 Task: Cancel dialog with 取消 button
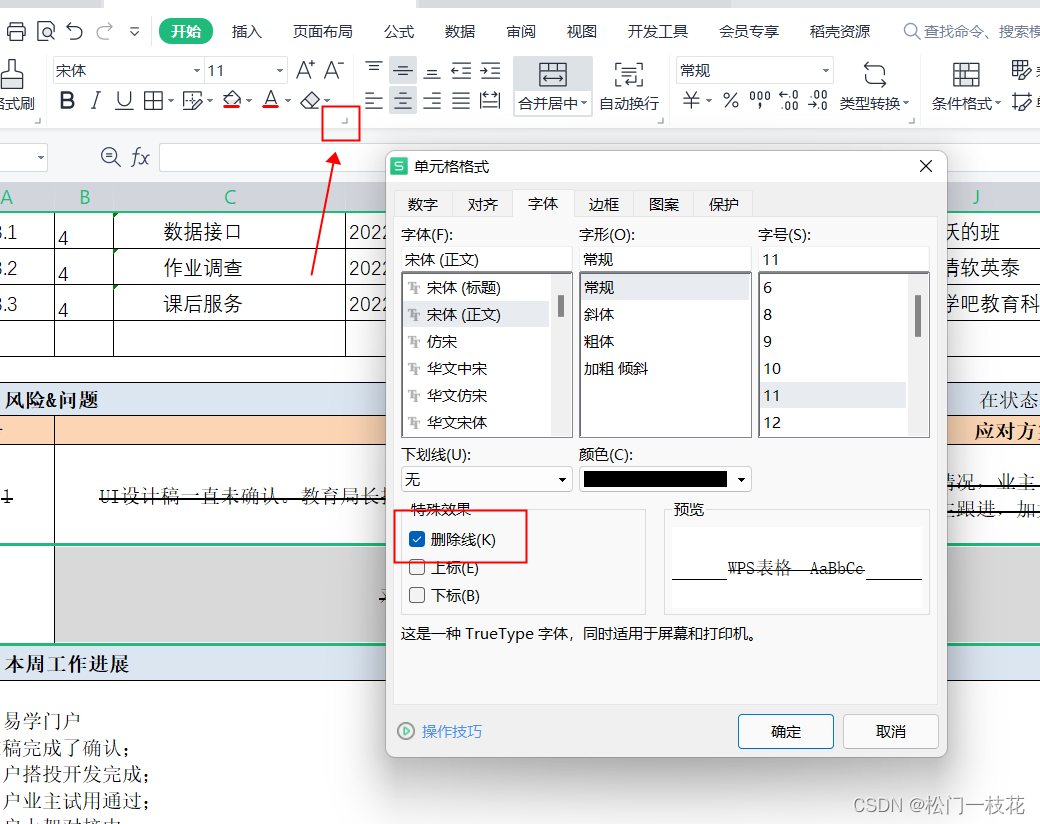(891, 731)
